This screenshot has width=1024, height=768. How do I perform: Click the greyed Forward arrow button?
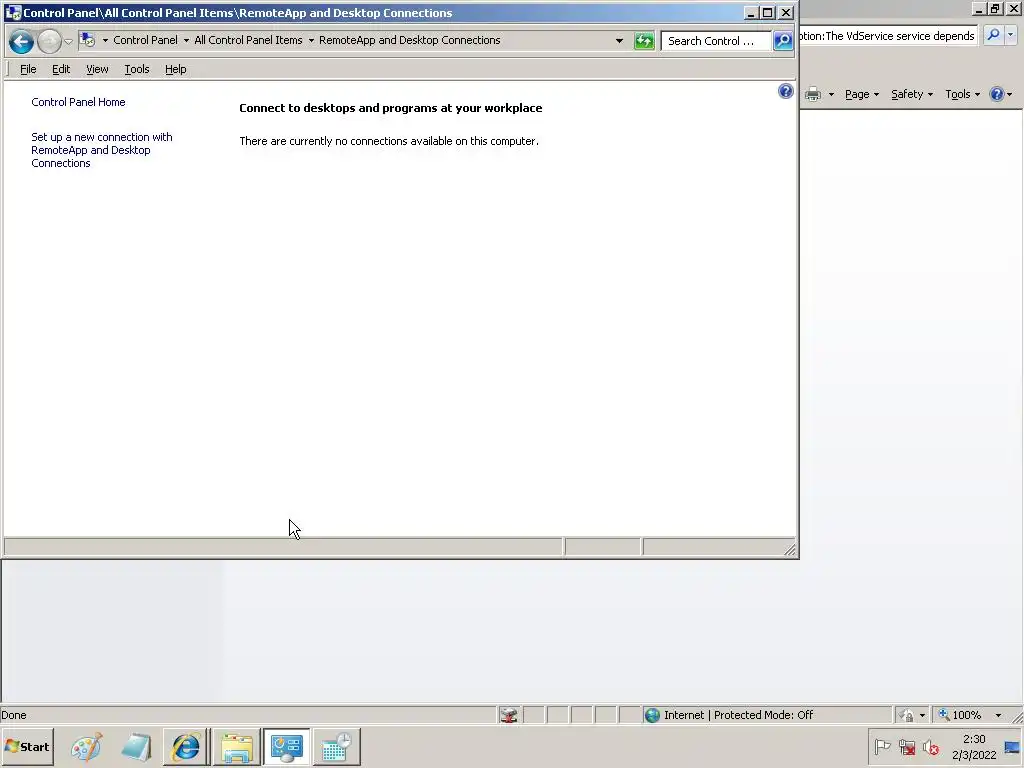point(49,41)
